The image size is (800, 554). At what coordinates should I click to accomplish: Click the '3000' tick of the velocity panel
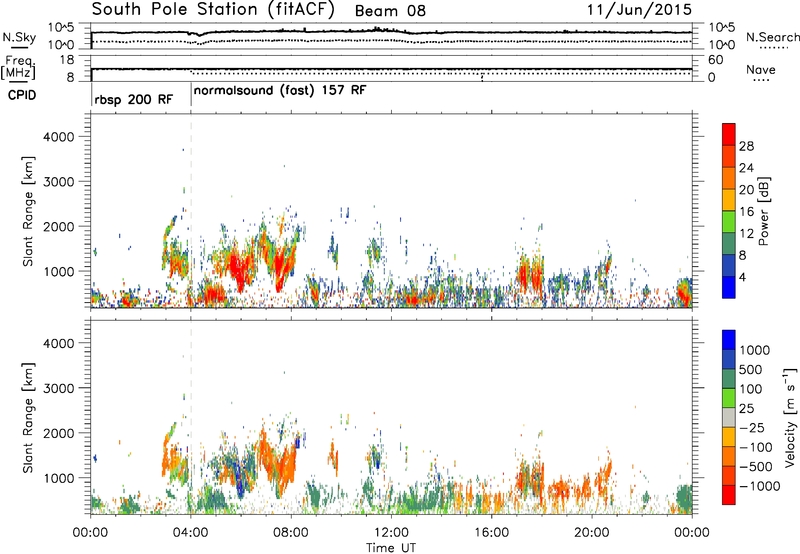[x=59, y=388]
